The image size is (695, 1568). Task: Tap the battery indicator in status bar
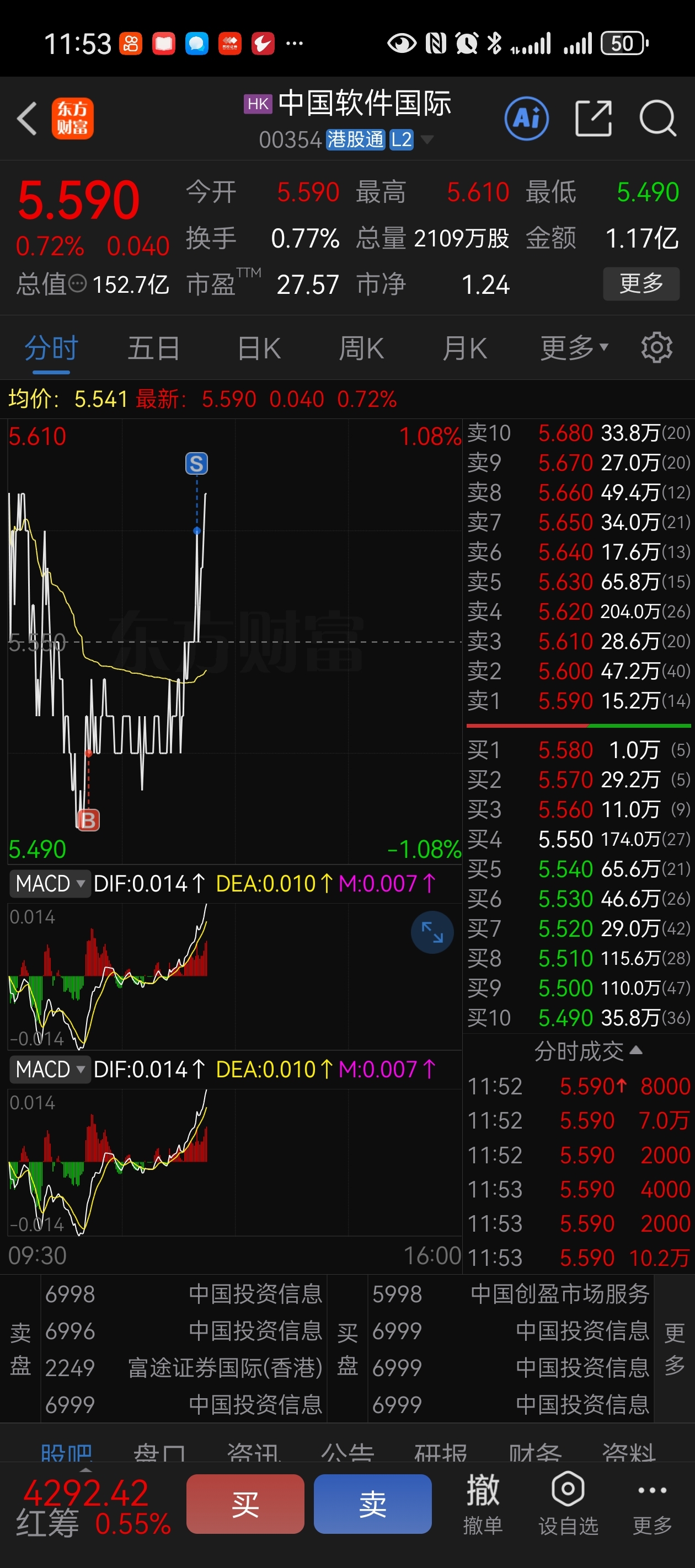tap(624, 43)
